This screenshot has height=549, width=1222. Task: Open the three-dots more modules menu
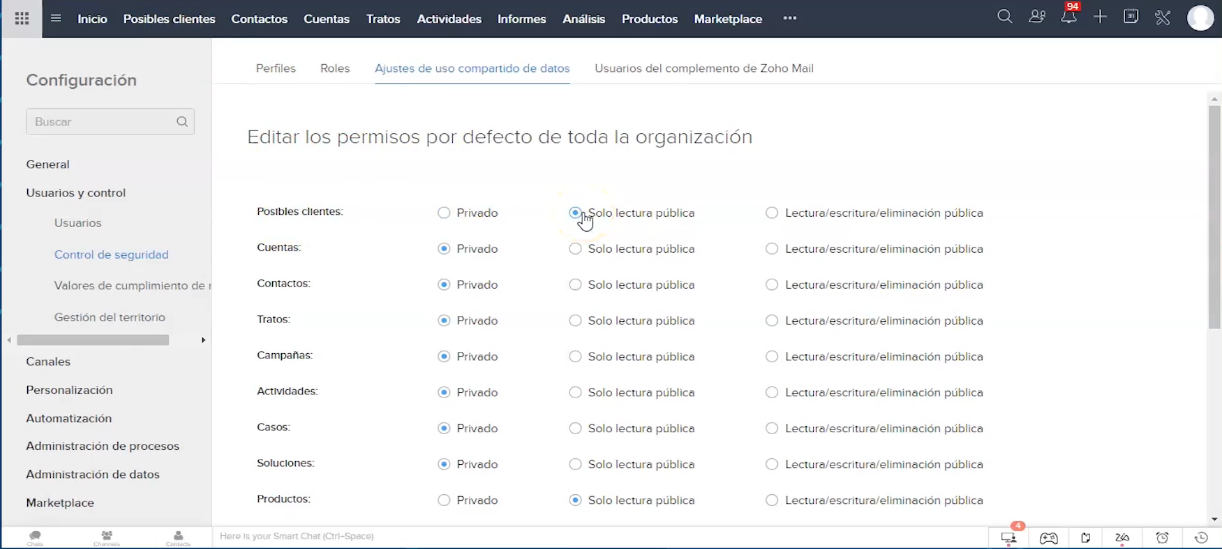pyautogui.click(x=790, y=18)
